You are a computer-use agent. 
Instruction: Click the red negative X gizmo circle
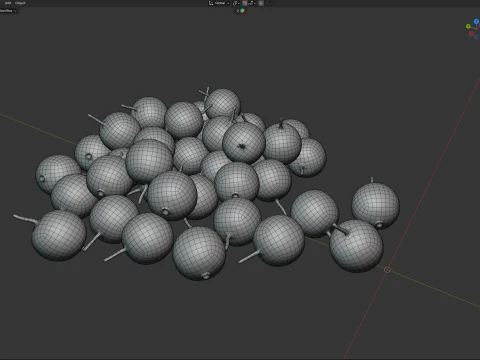point(471,34)
